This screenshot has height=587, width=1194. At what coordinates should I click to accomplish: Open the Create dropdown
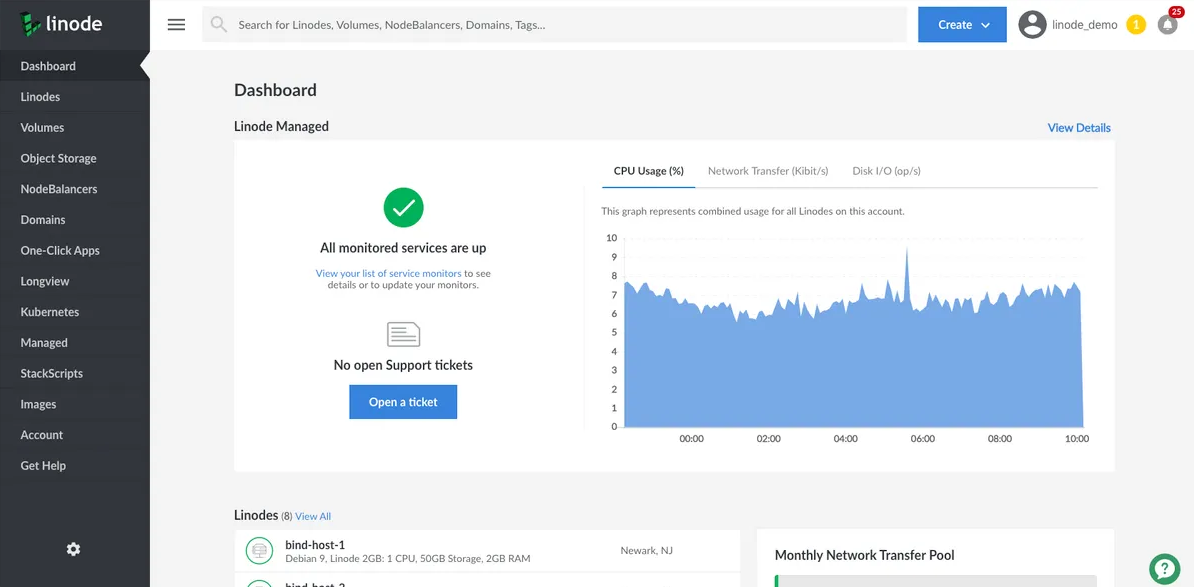tap(963, 25)
